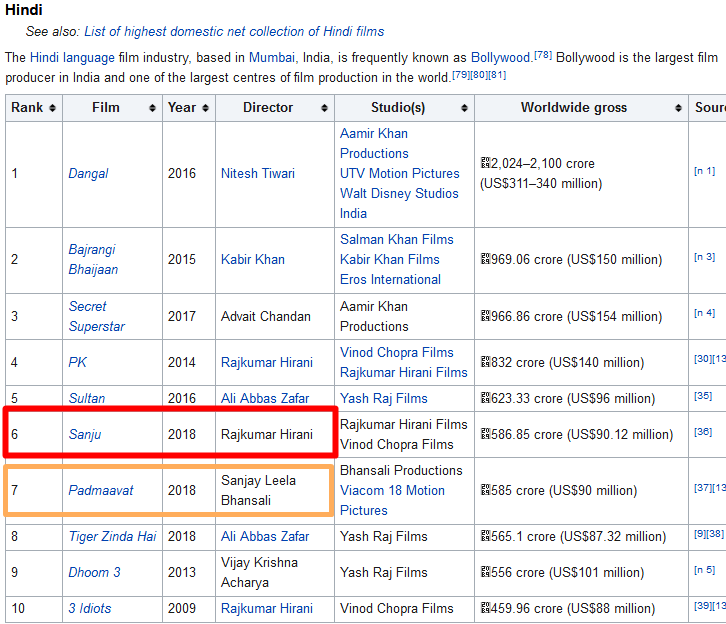The width and height of the screenshot is (726, 624).
Task: Sort table by Rank column arrows
Action: point(52,108)
